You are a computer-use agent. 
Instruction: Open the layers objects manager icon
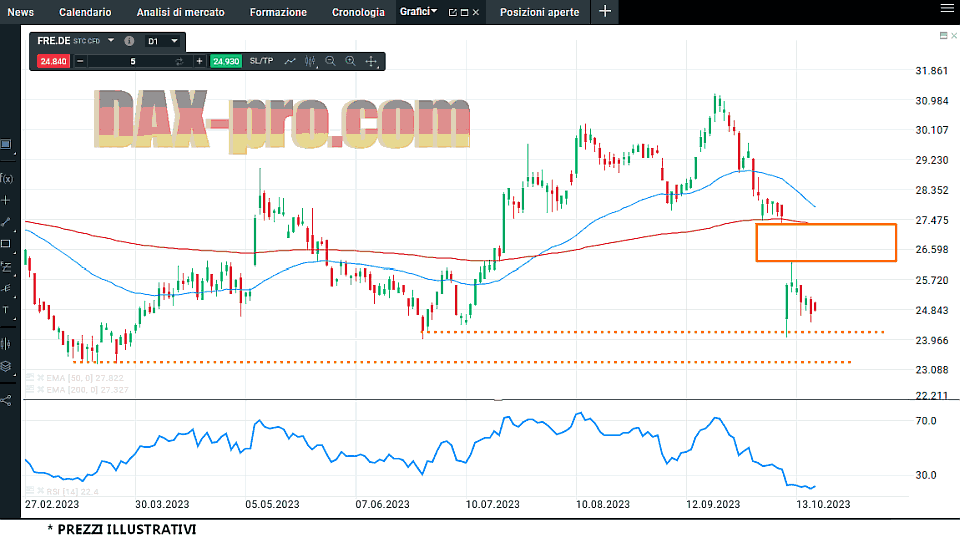point(6,366)
